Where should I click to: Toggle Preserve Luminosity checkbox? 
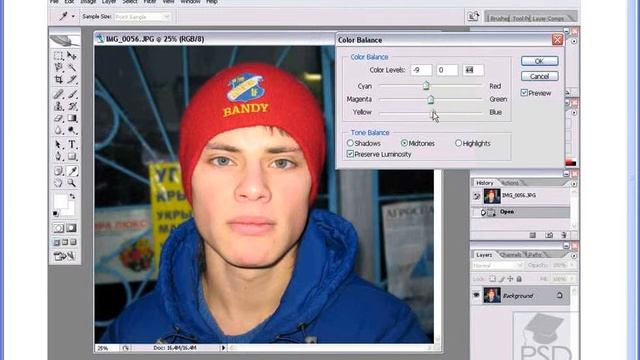tap(350, 154)
